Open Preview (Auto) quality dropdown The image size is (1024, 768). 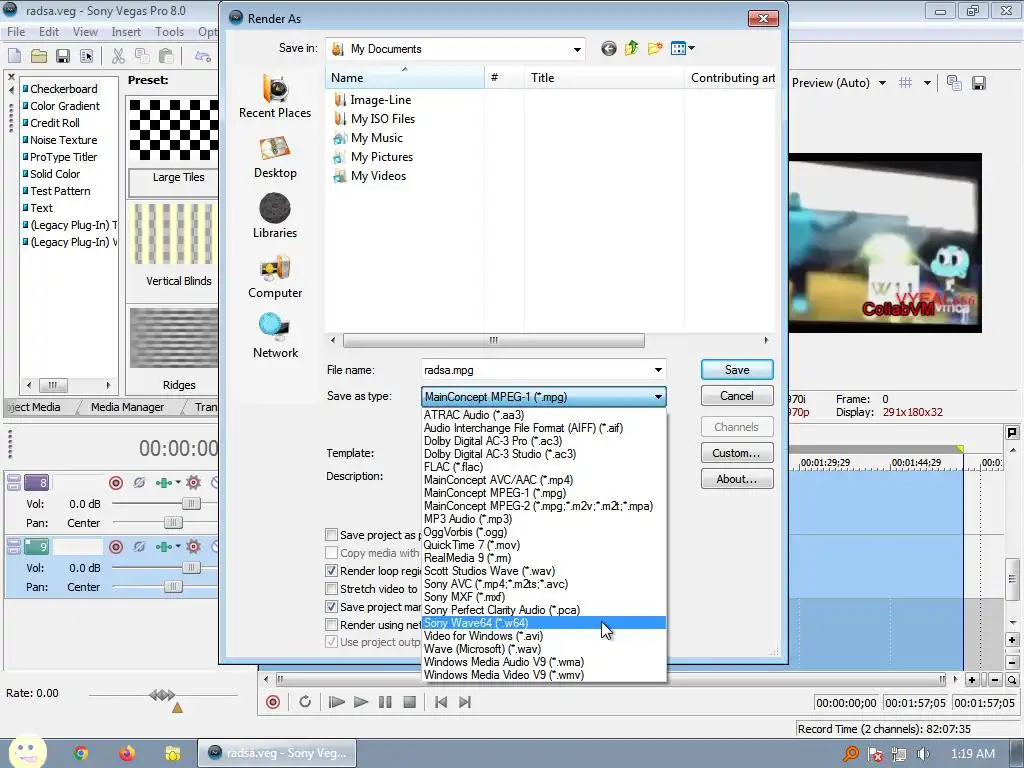[x=882, y=83]
